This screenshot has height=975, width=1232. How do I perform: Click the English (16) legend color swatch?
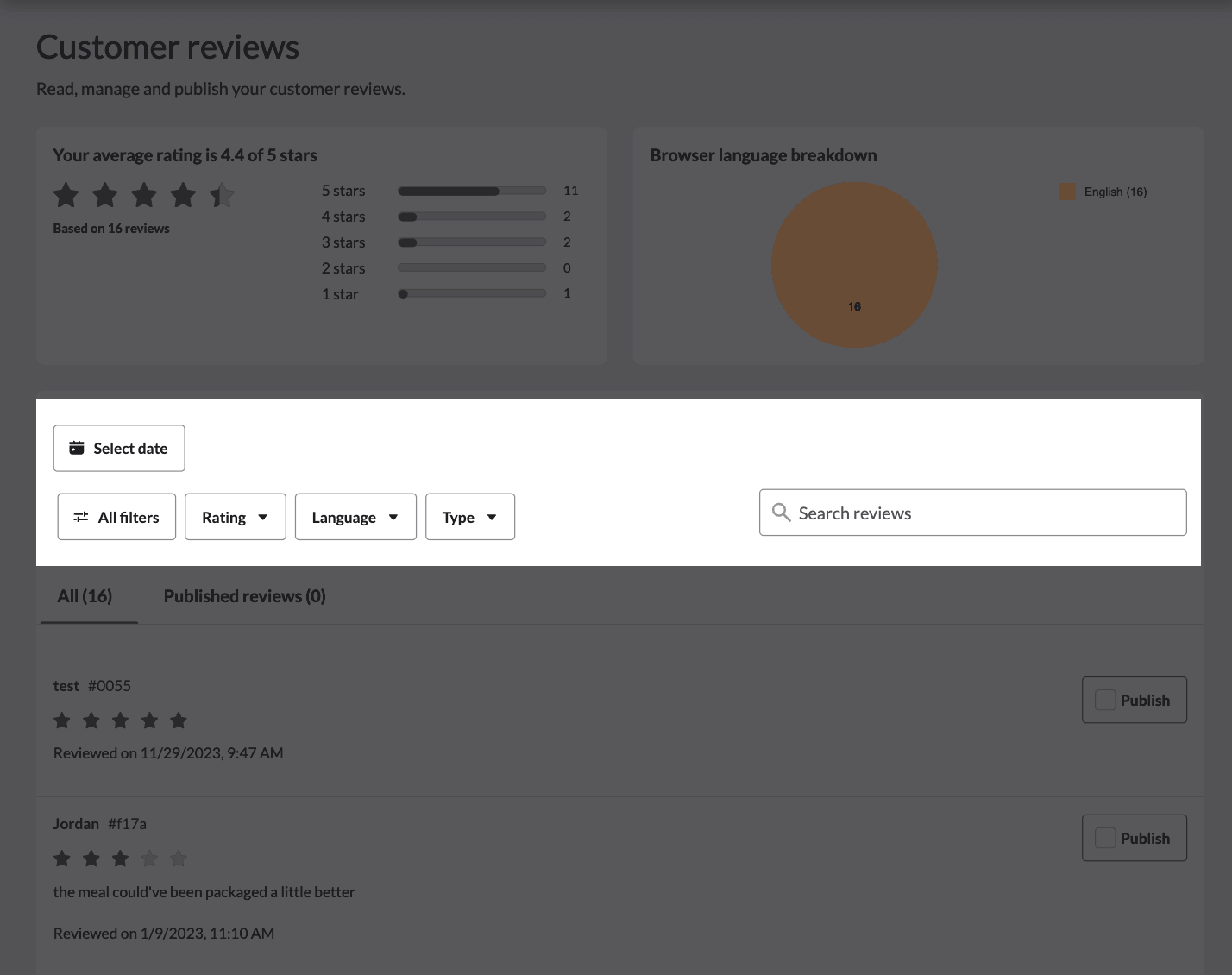(x=1067, y=191)
